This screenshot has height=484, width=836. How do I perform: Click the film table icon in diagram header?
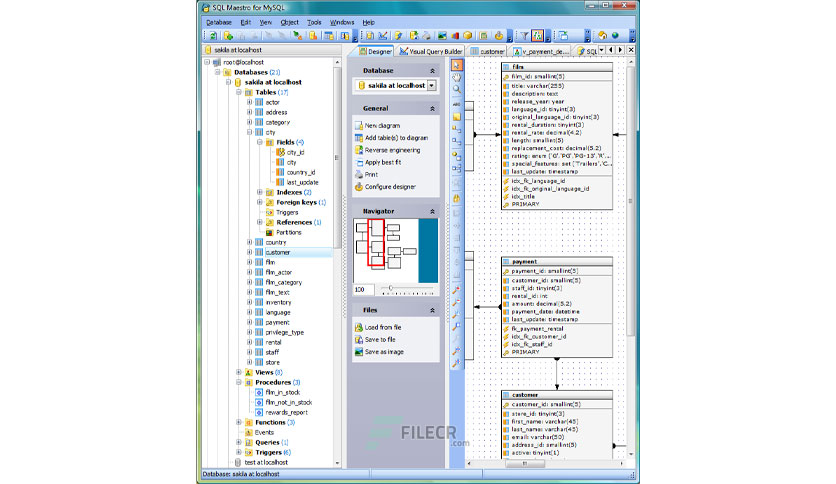(x=507, y=67)
